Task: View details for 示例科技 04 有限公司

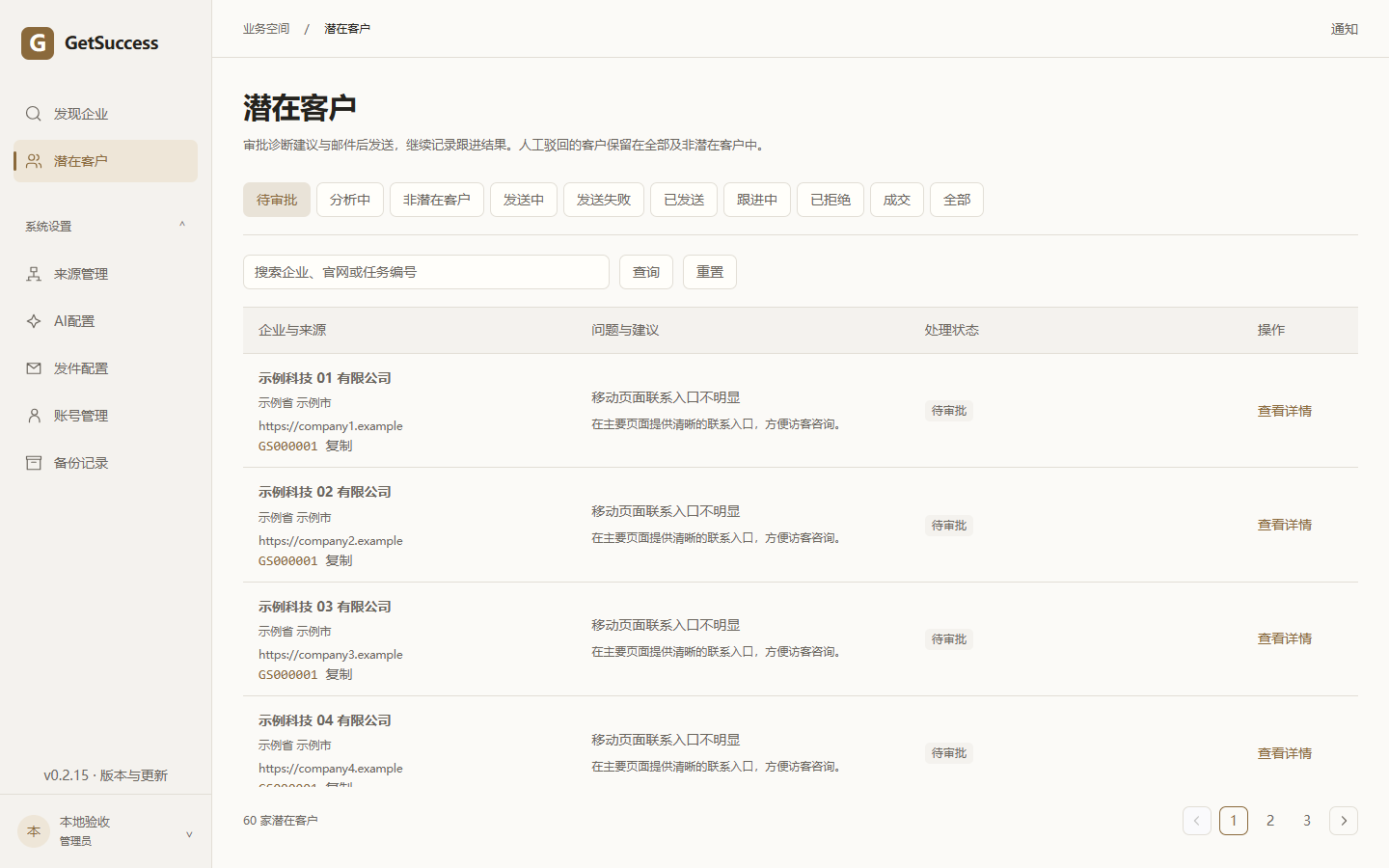Action: 1285,753
